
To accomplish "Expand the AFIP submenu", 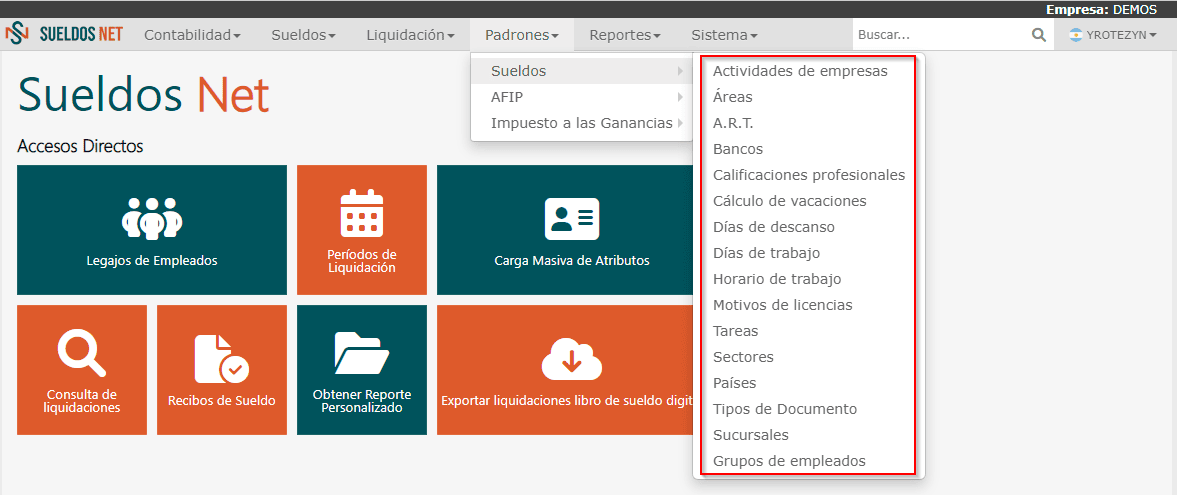I will (x=582, y=97).
